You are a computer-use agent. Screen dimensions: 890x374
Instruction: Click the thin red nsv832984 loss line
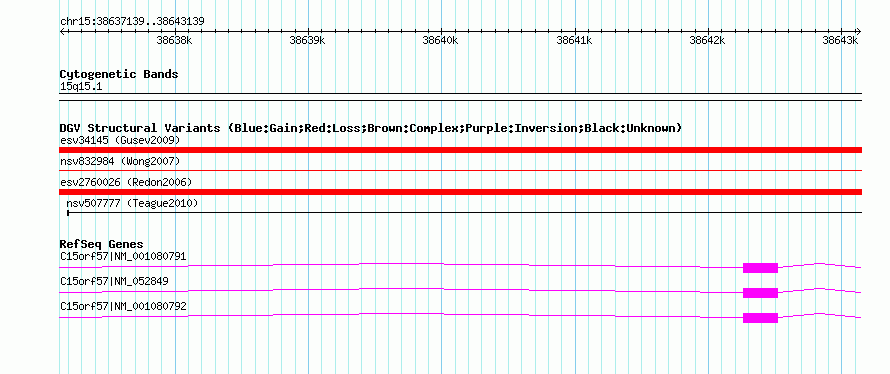pyautogui.click(x=460, y=170)
